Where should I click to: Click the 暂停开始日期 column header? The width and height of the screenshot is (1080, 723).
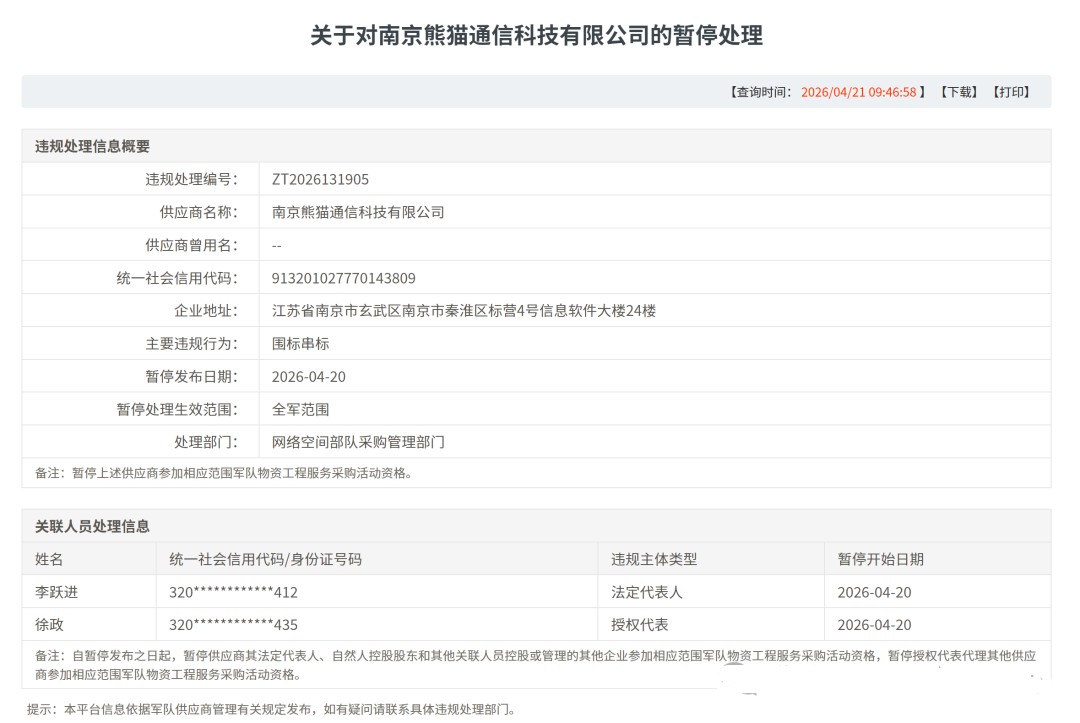880,559
